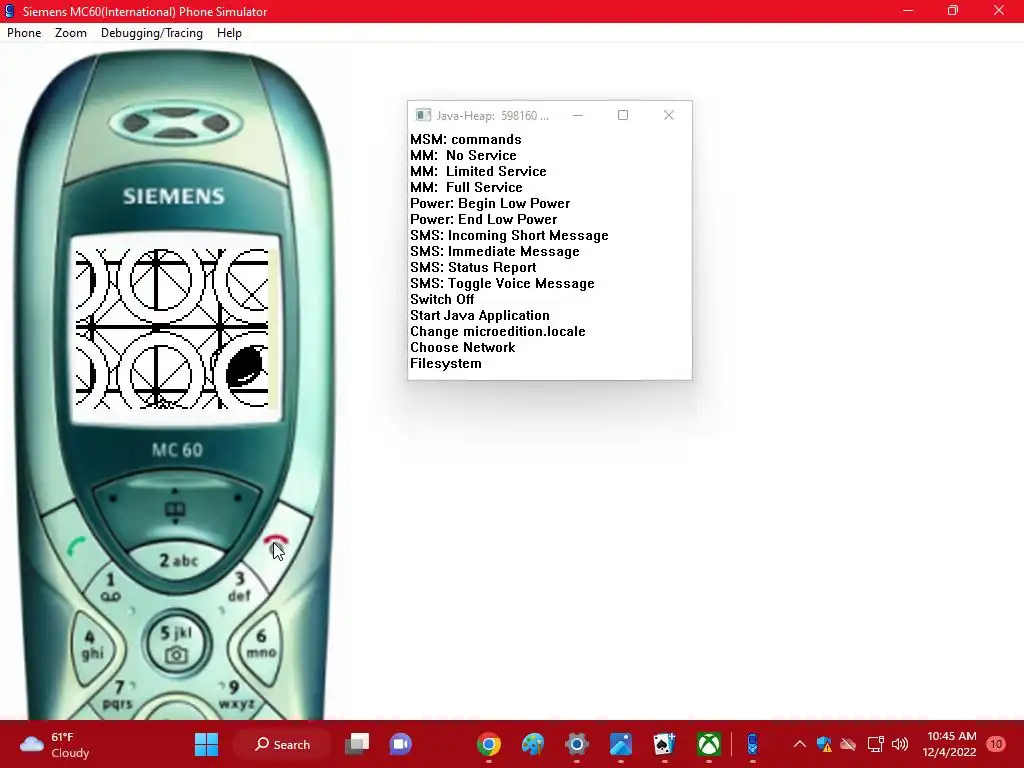Image resolution: width=1024 pixels, height=768 pixels.
Task: Open the volume tray icon
Action: (x=900, y=744)
